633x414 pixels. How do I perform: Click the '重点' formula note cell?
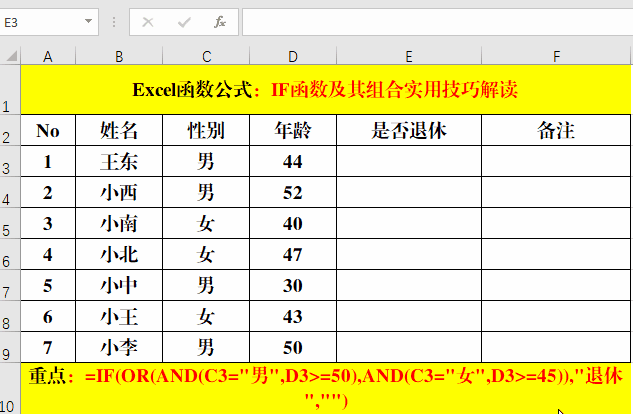coord(325,389)
